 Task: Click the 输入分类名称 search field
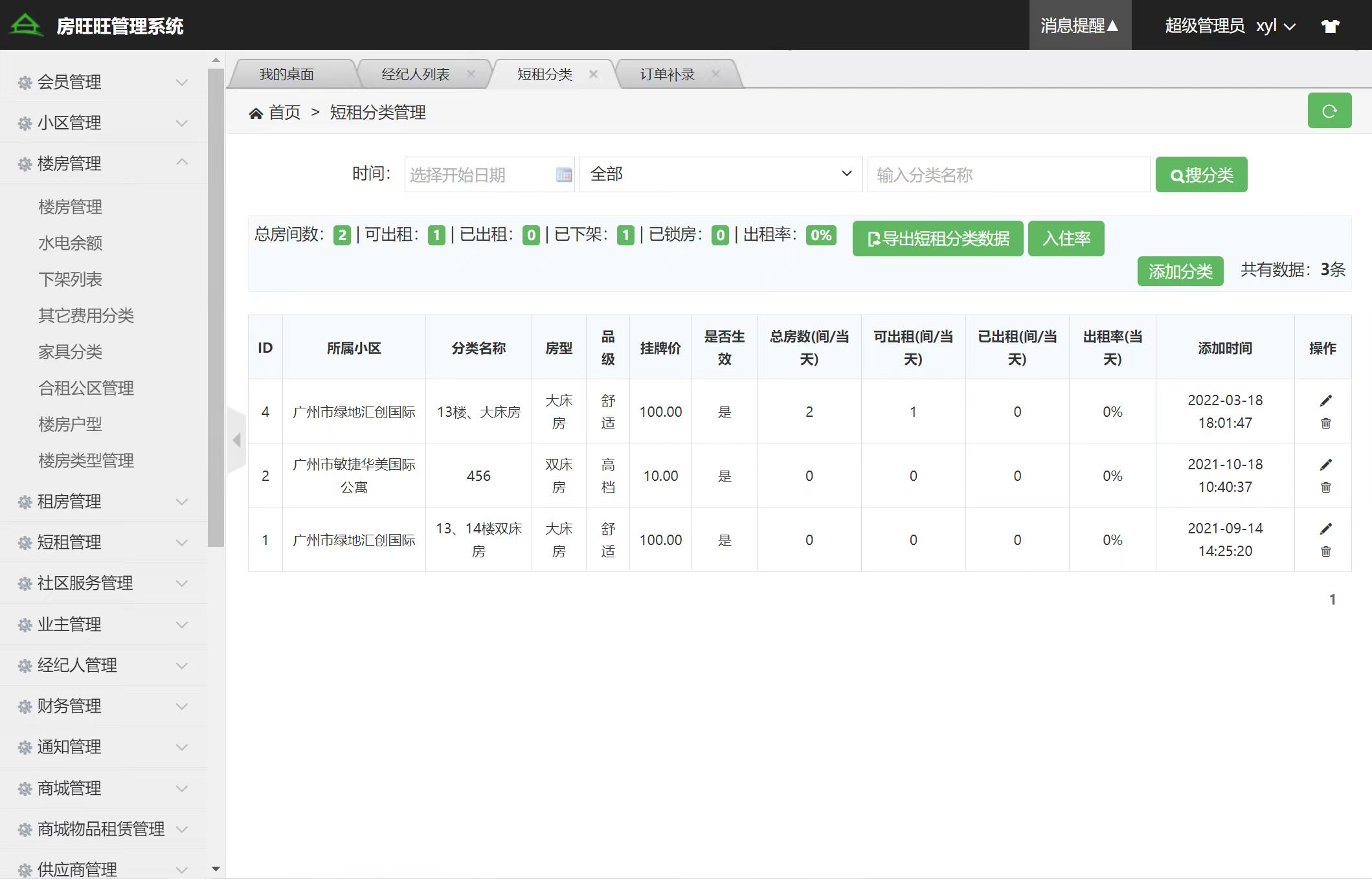coord(1009,175)
